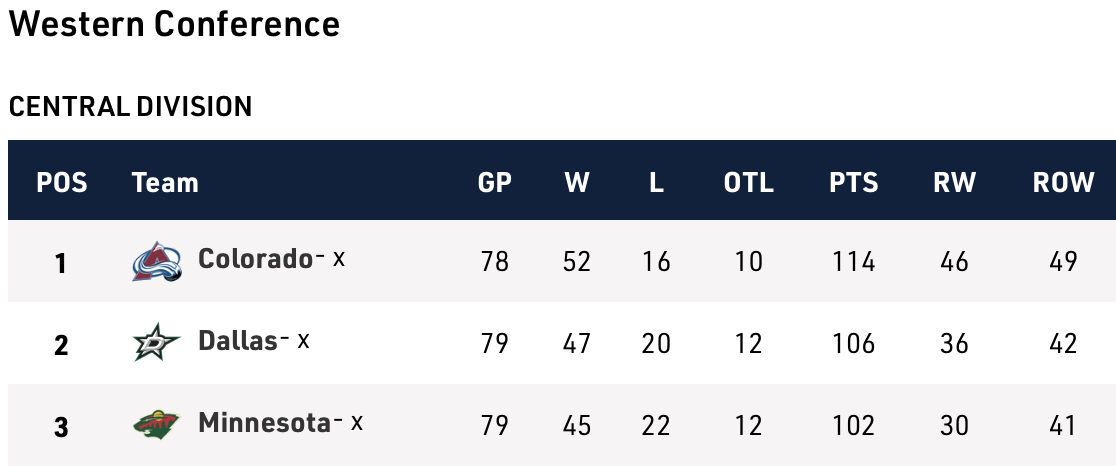The width and height of the screenshot is (1116, 466).
Task: Click Colorado's 114 points value
Action: coord(853,262)
